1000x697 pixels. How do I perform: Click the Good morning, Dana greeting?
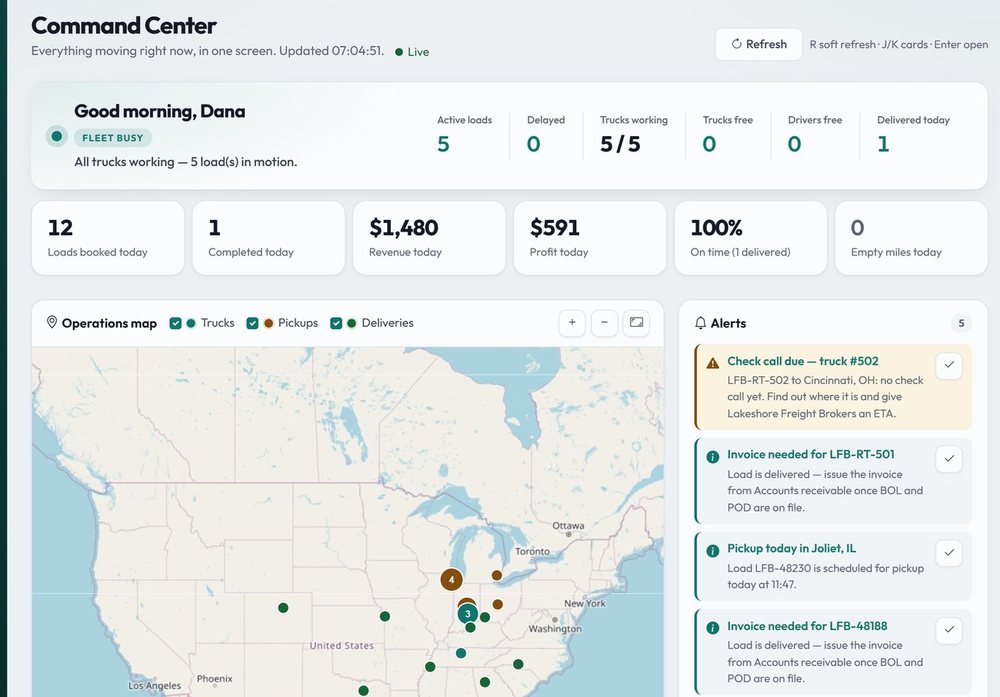click(159, 111)
